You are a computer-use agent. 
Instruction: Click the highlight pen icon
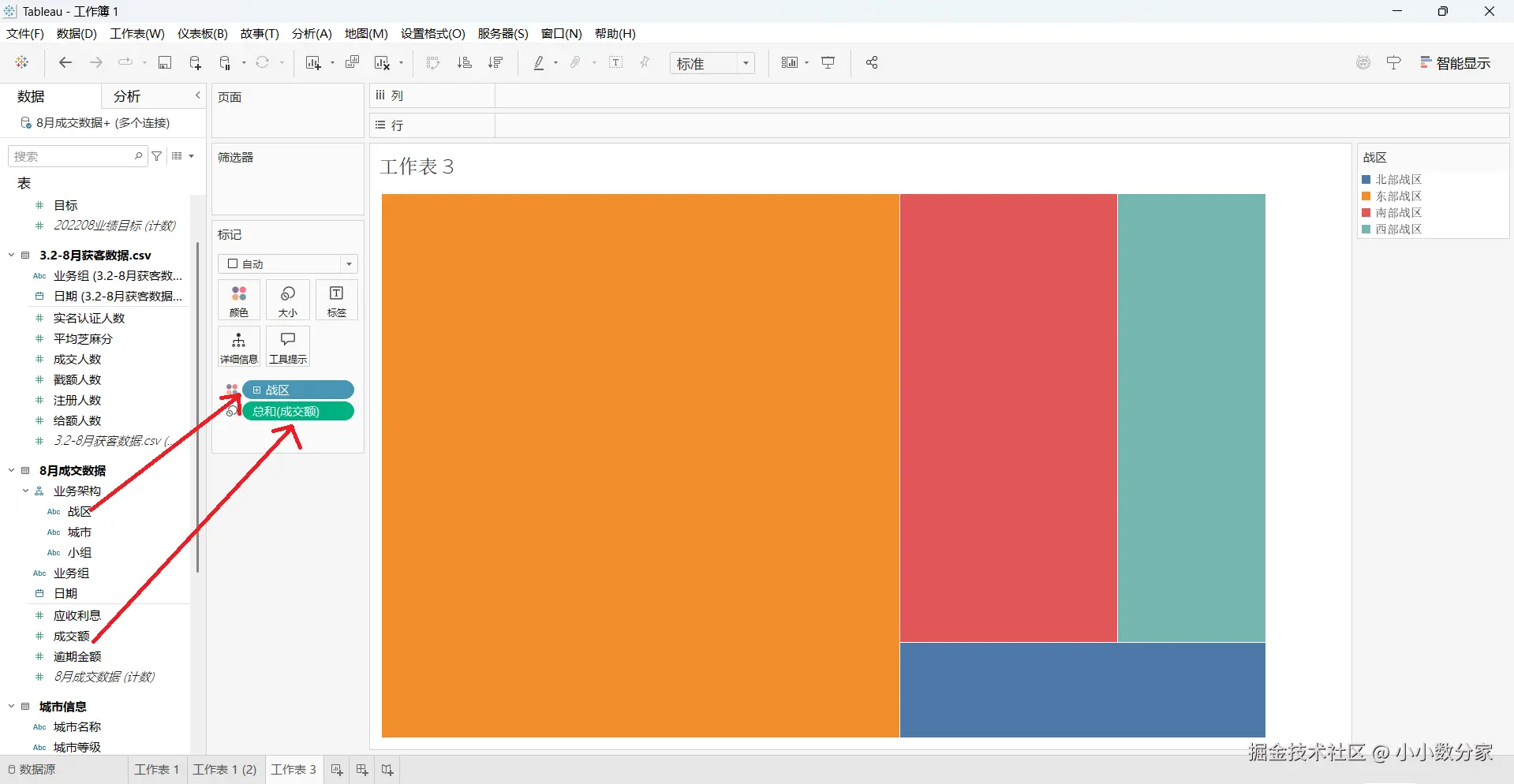pos(539,62)
